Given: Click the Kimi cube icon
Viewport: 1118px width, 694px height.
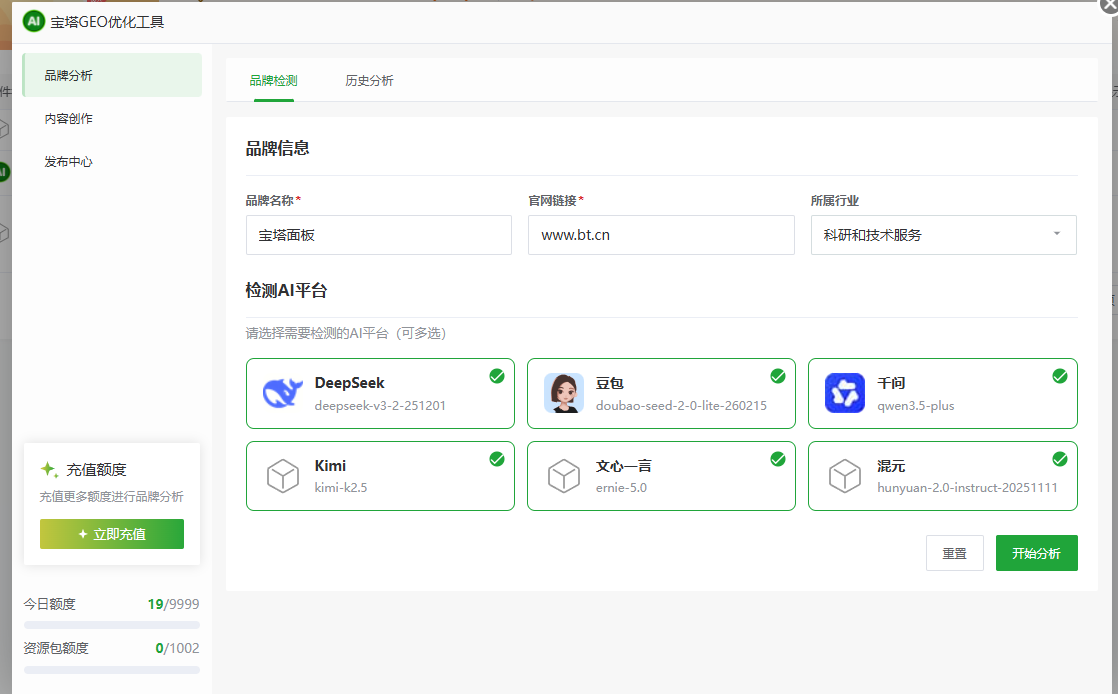Looking at the screenshot, I should point(283,476).
